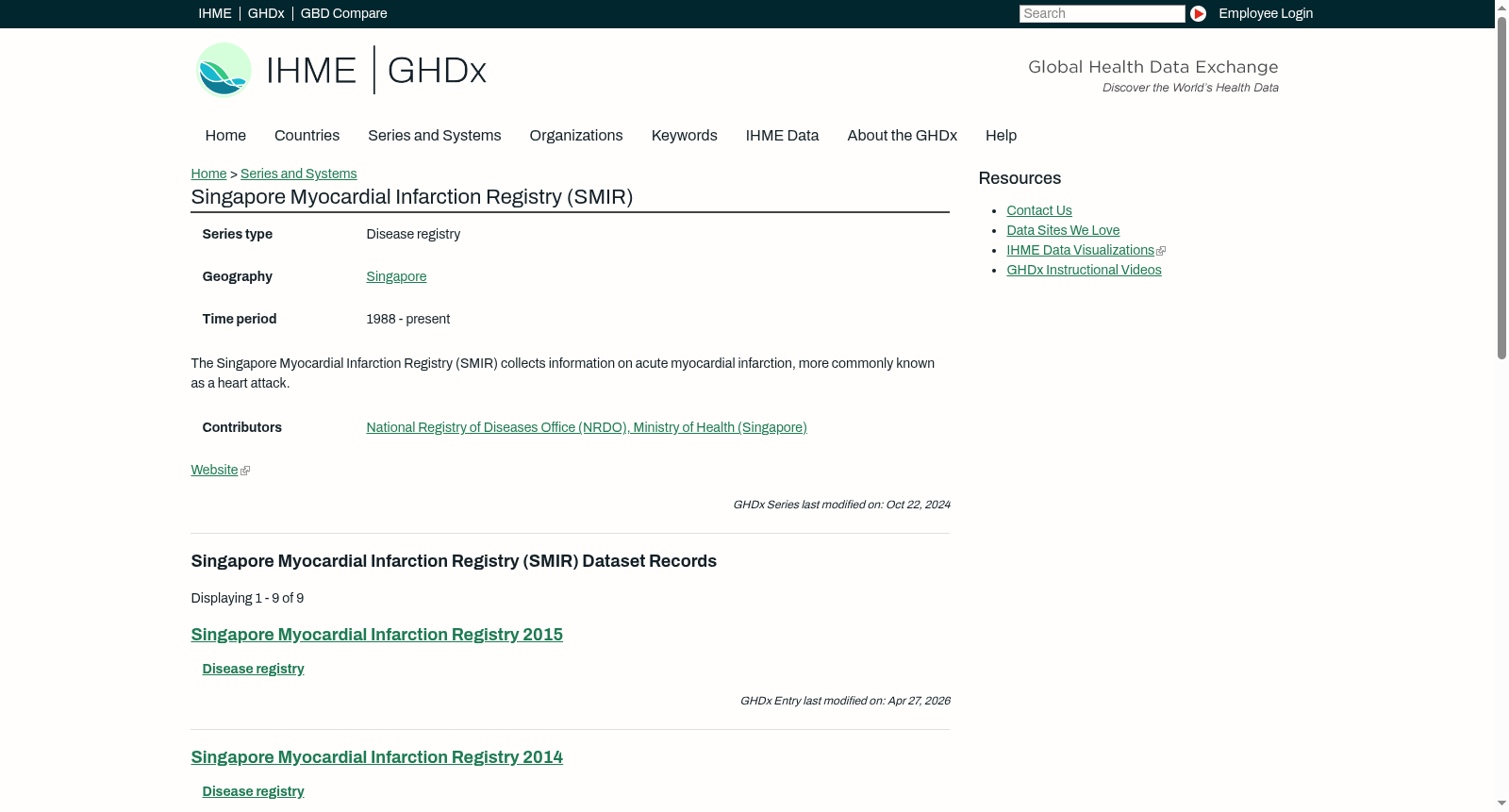Open the IHME link in top bar
1509x812 pixels.
coord(215,13)
